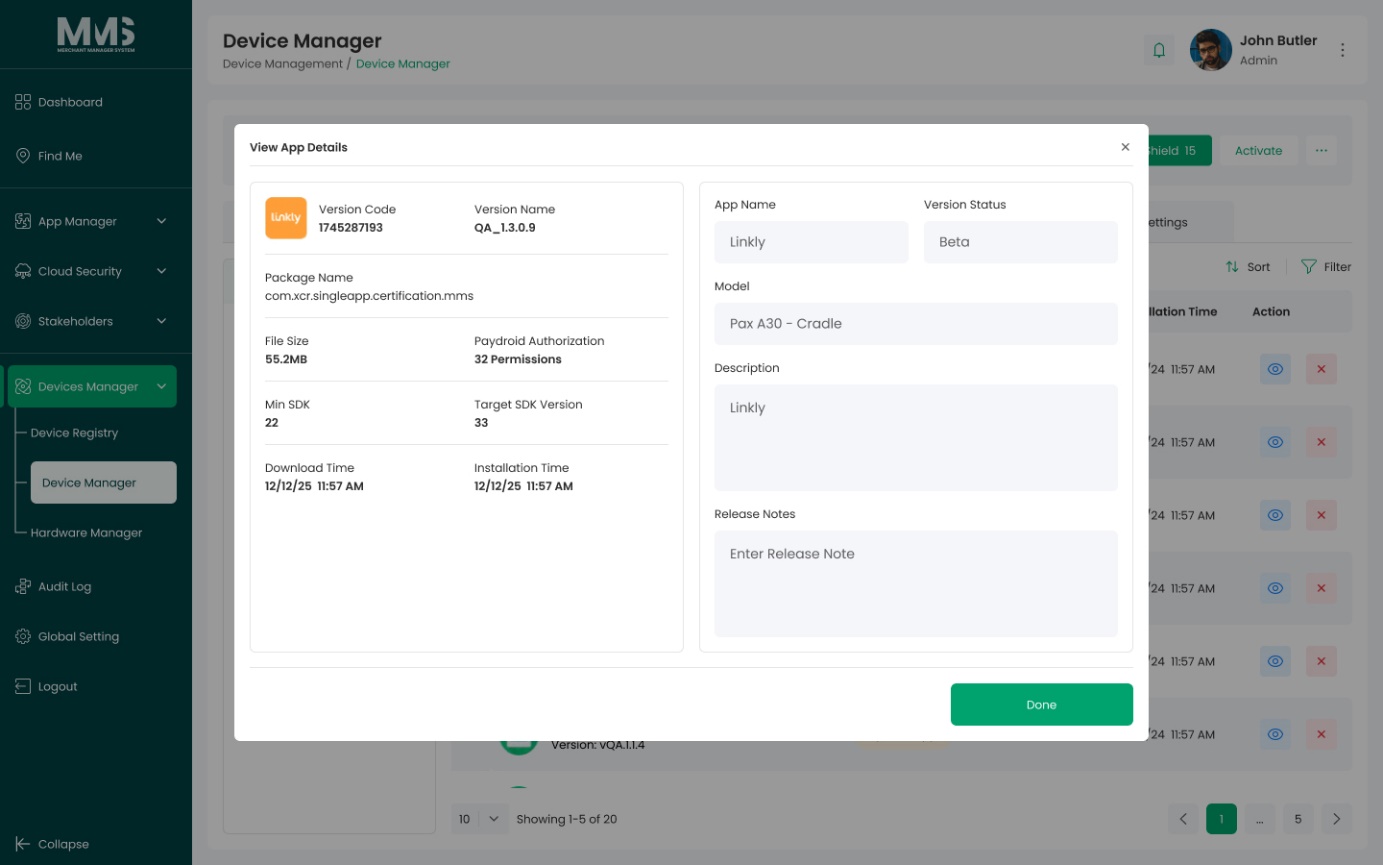1383x865 pixels.
Task: Expand the Cloud Security chevron
Action: click(162, 271)
